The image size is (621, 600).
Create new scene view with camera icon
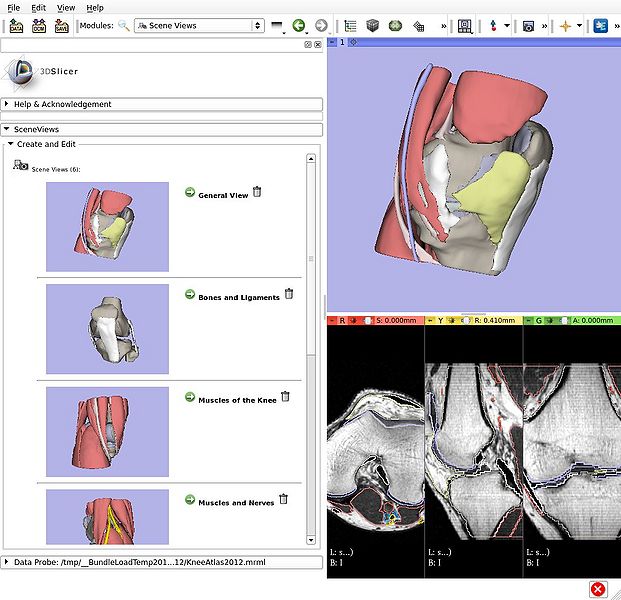pyautogui.click(x=20, y=165)
